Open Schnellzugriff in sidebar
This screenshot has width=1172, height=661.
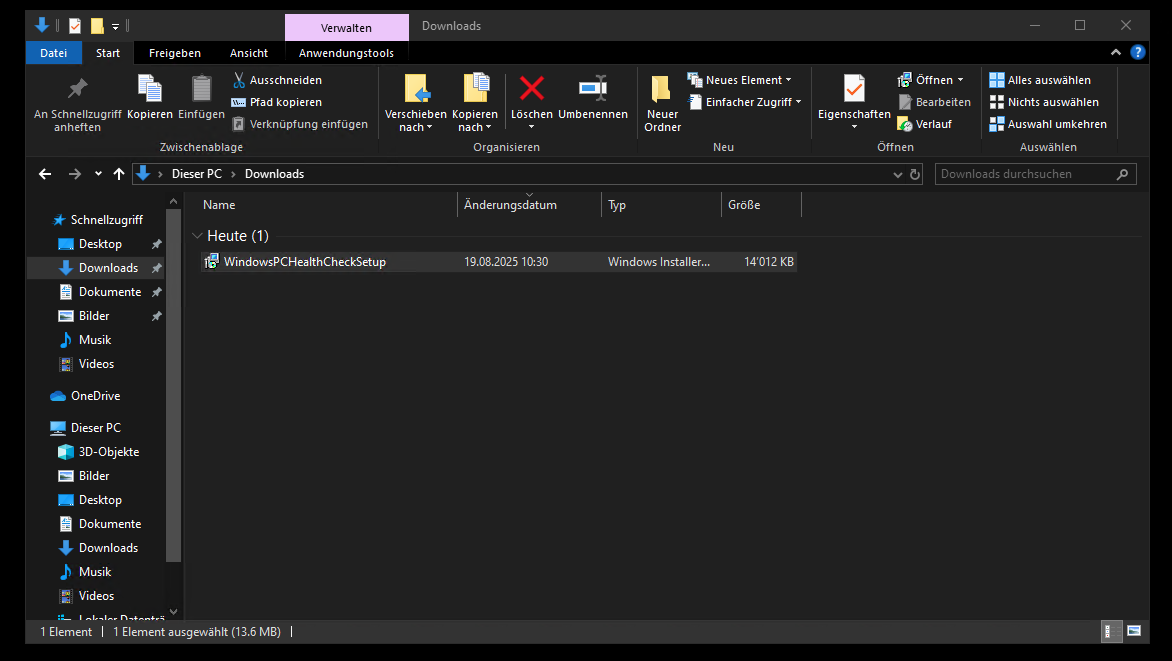pos(97,220)
